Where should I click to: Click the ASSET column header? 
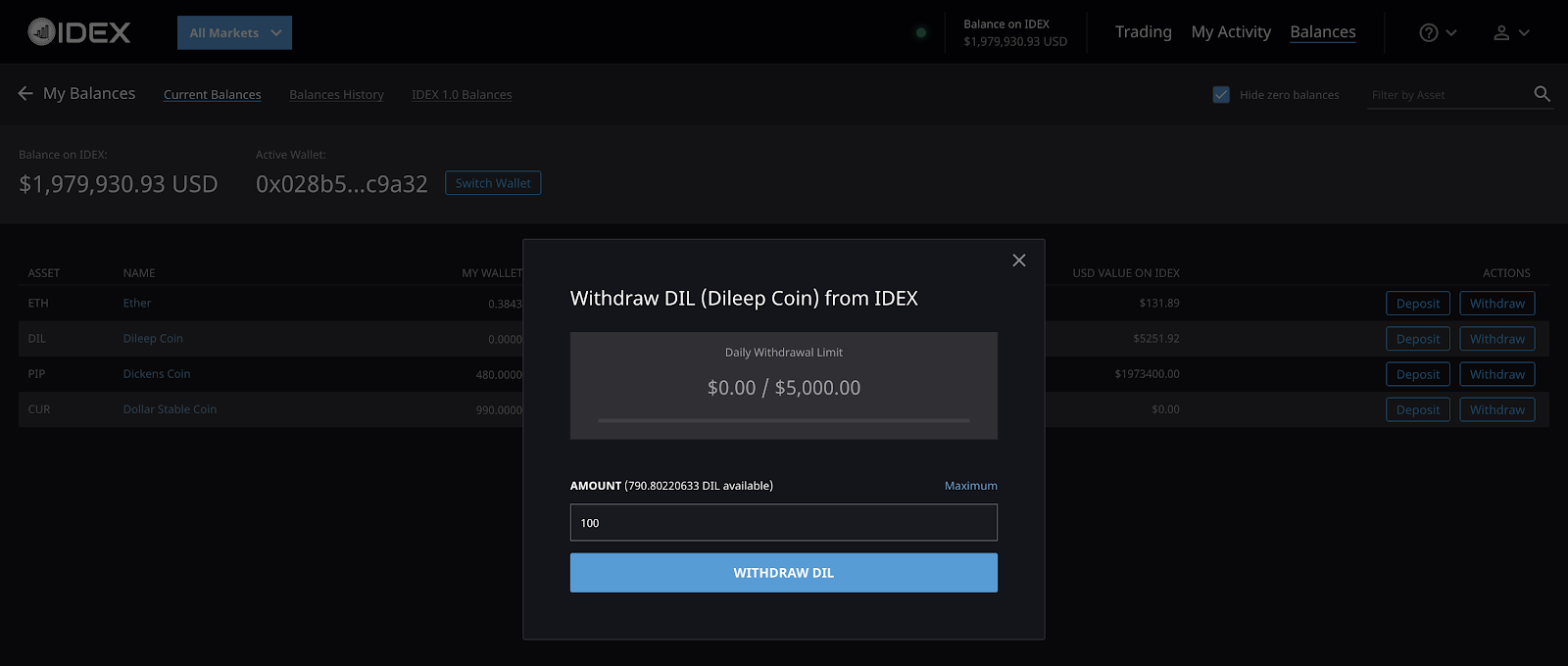44,273
